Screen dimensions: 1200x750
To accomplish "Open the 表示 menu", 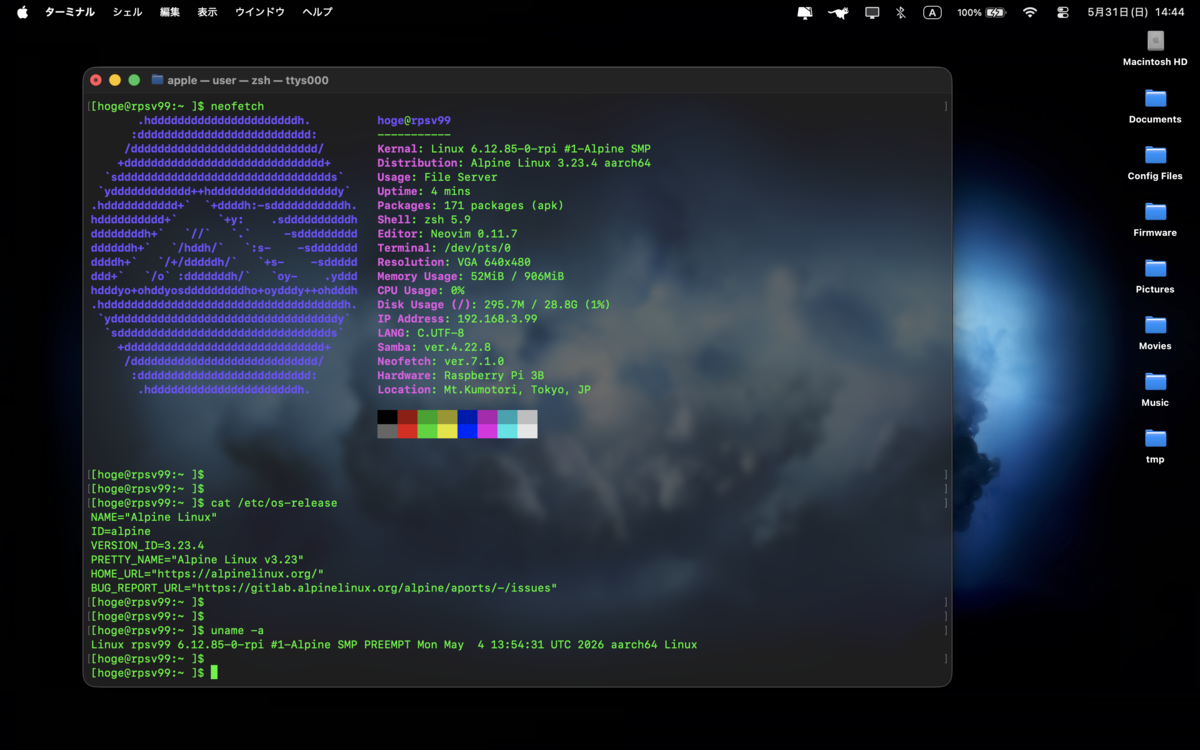I will [207, 12].
